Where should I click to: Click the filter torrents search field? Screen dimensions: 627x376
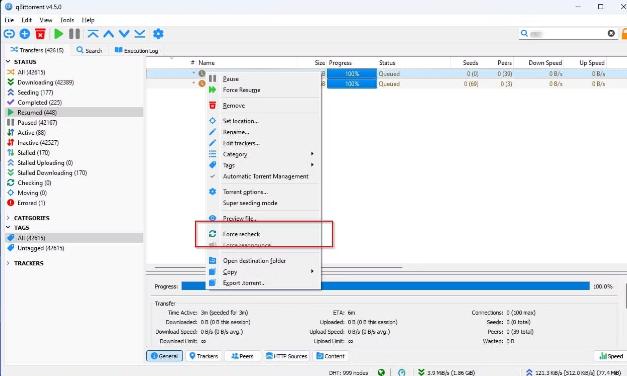pos(568,34)
